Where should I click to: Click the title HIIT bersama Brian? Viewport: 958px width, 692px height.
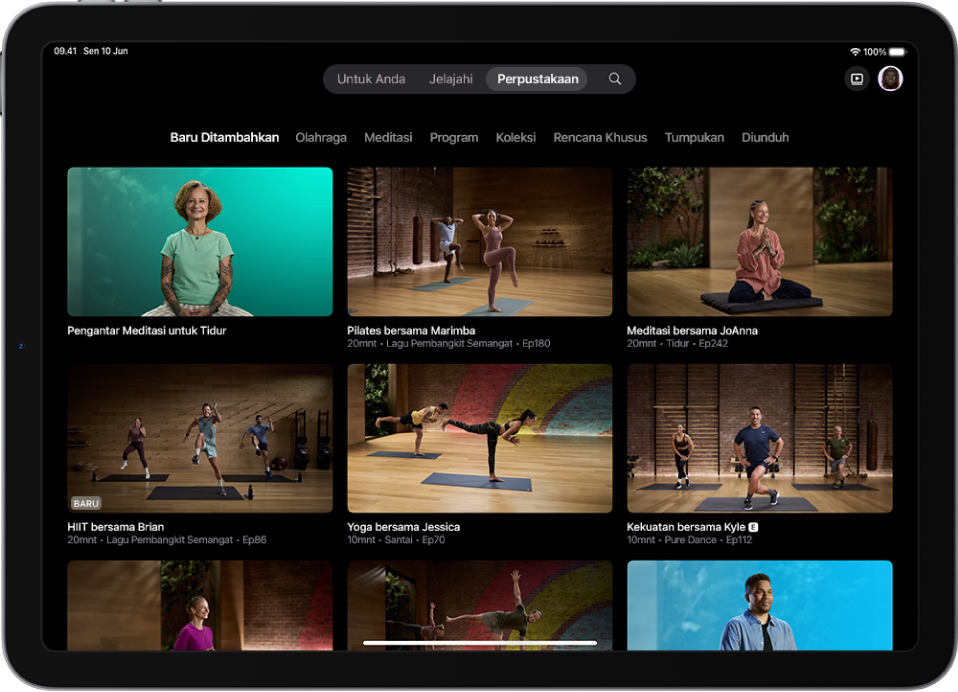(x=115, y=526)
